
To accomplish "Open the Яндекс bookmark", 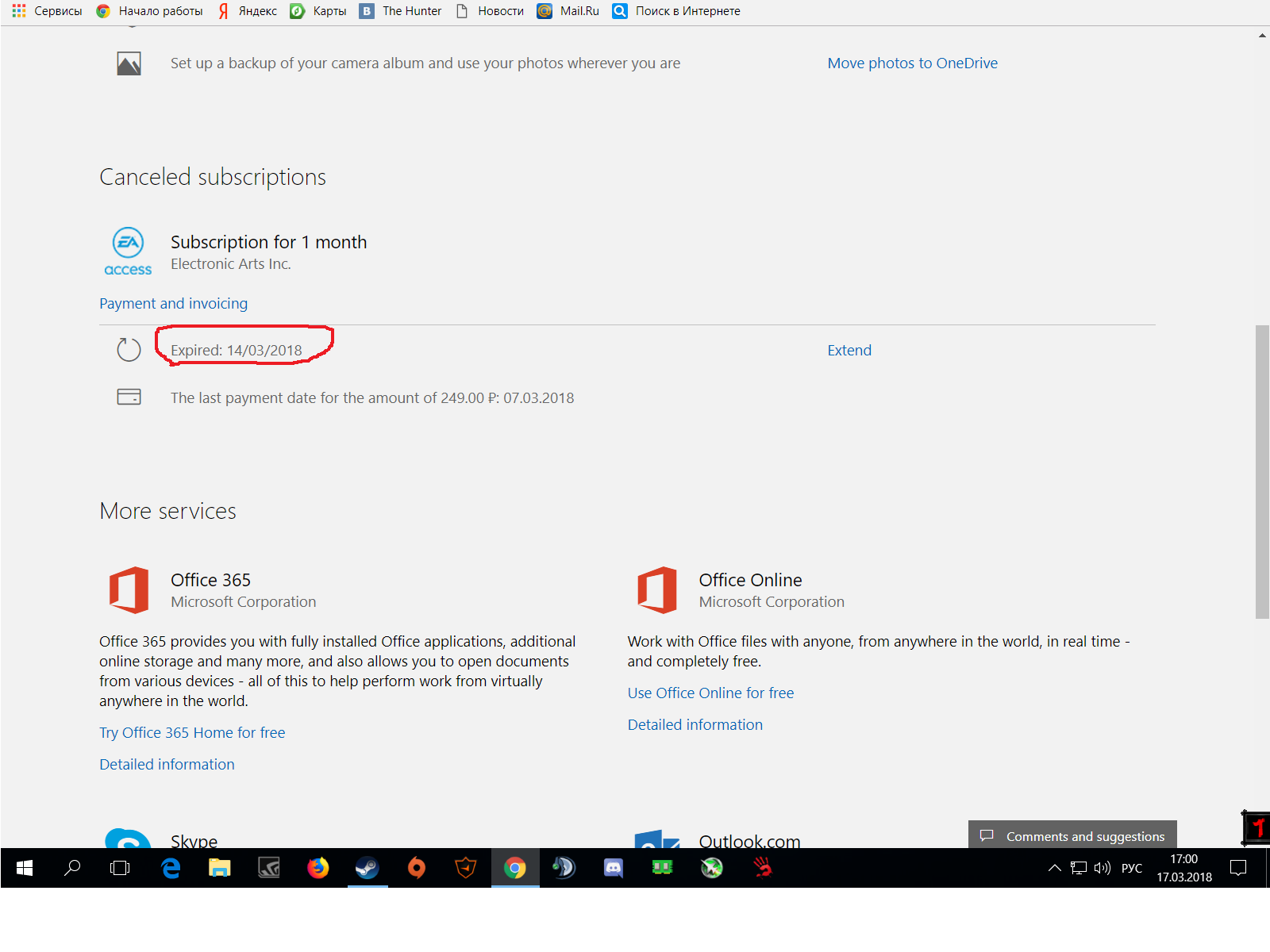I will [x=248, y=11].
